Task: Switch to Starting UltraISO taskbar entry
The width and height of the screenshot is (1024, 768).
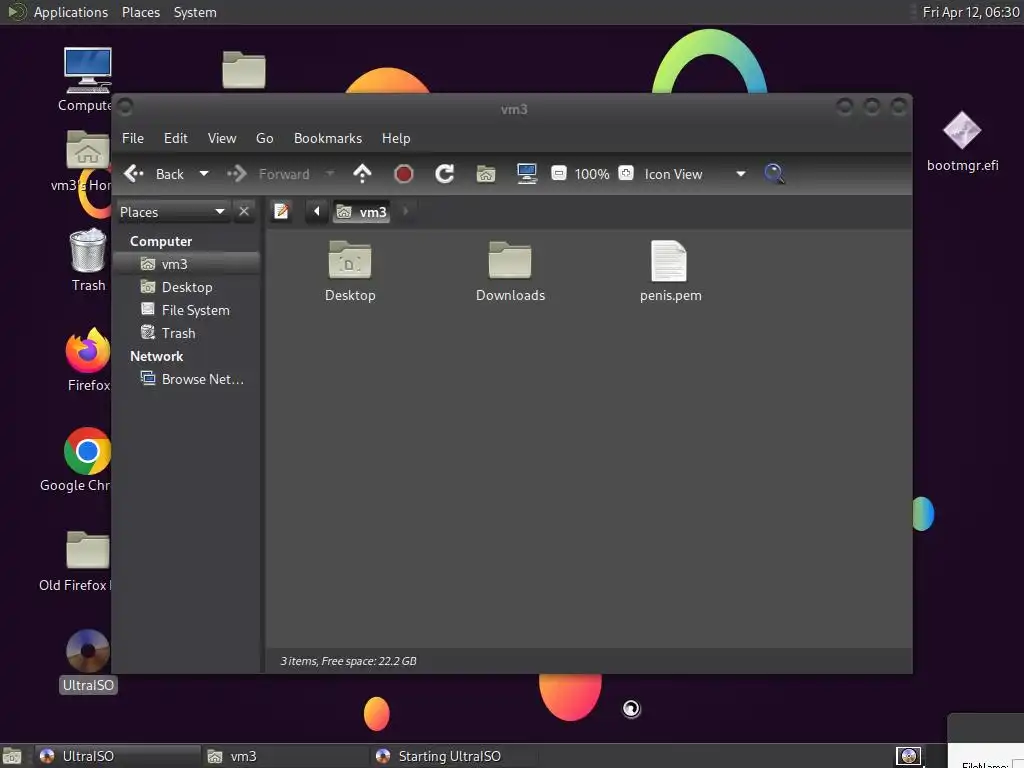Action: (x=455, y=756)
